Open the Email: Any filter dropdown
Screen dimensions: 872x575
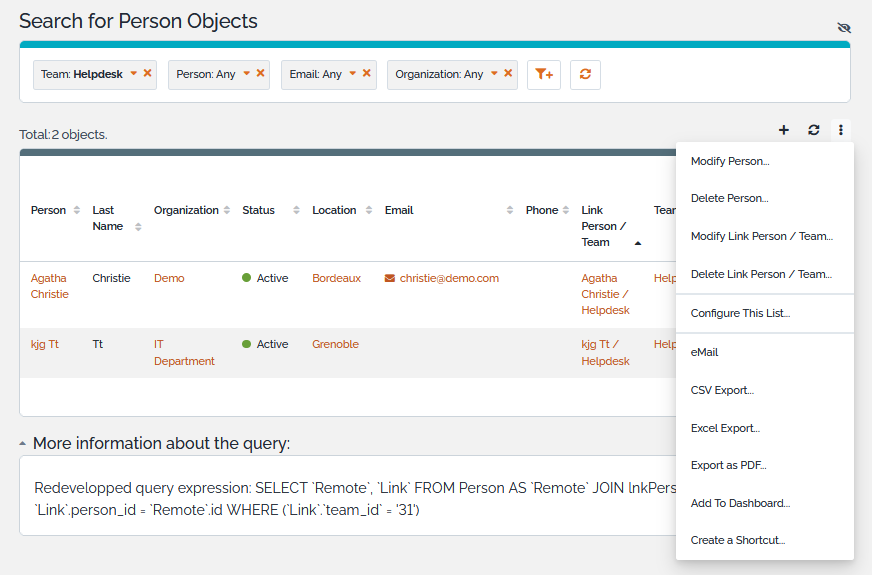tap(353, 73)
